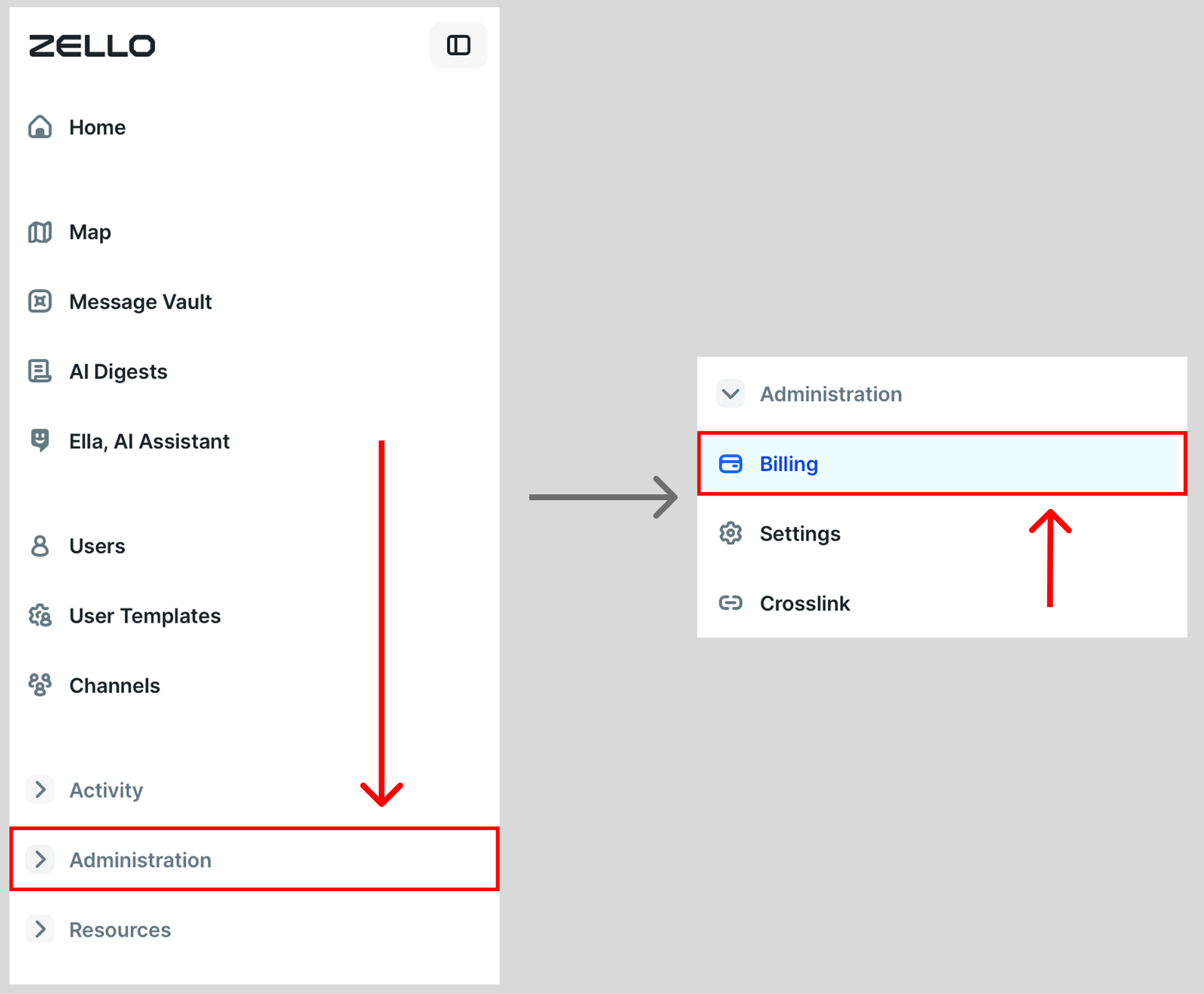1204x994 pixels.
Task: Toggle the sidebar collapse button
Action: (459, 45)
